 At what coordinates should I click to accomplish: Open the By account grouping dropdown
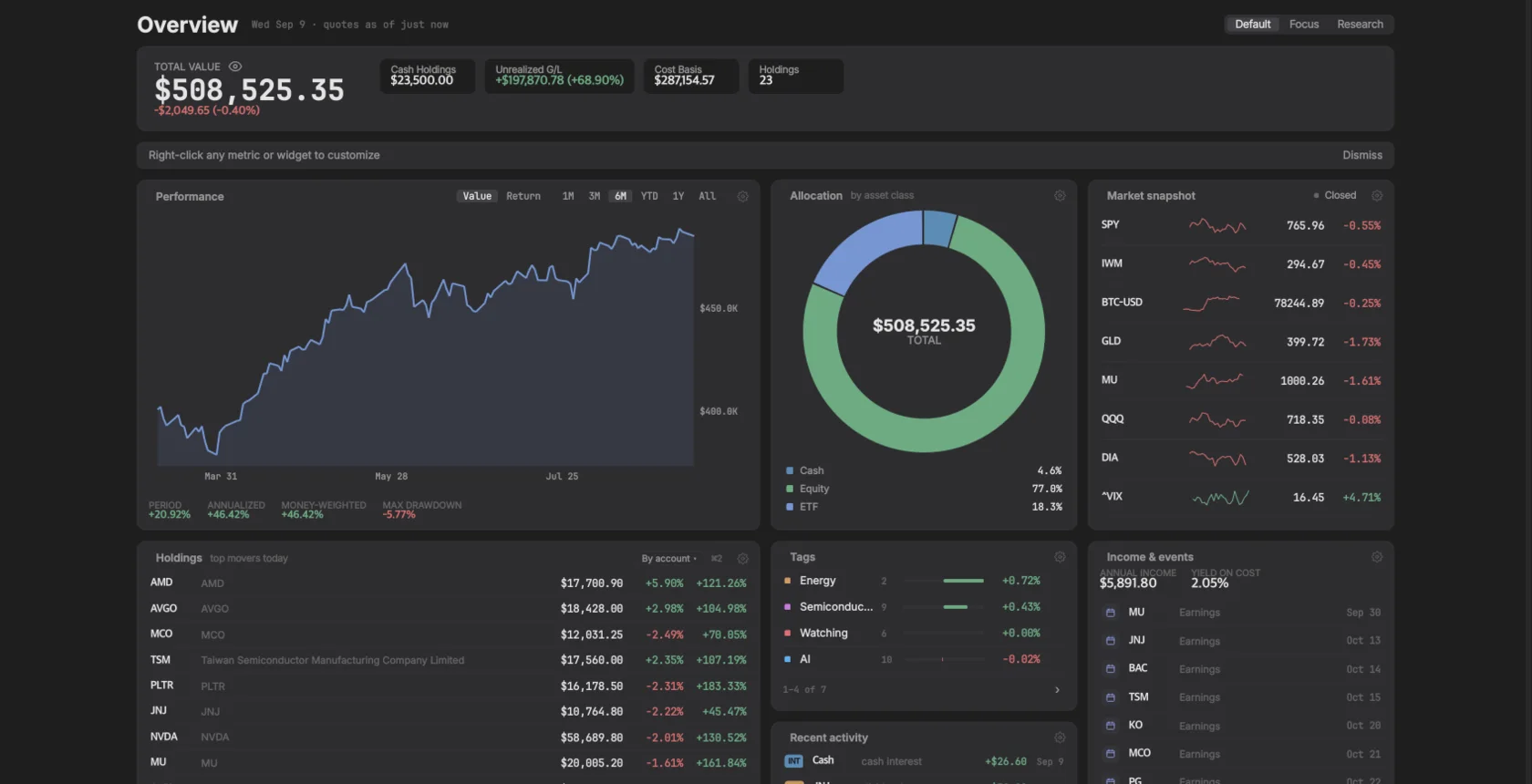pyautogui.click(x=669, y=559)
